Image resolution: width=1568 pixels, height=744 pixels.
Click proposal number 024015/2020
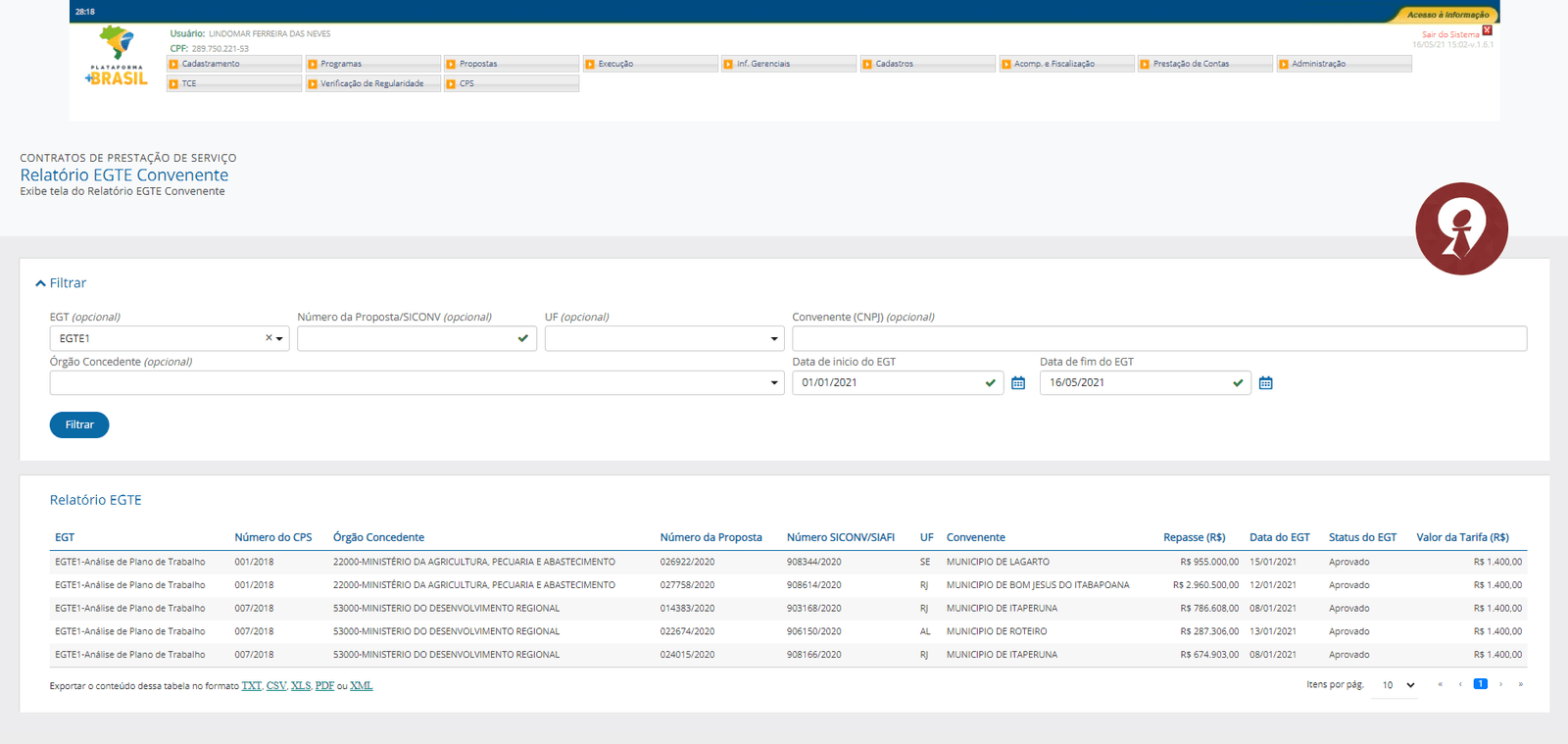[687, 655]
